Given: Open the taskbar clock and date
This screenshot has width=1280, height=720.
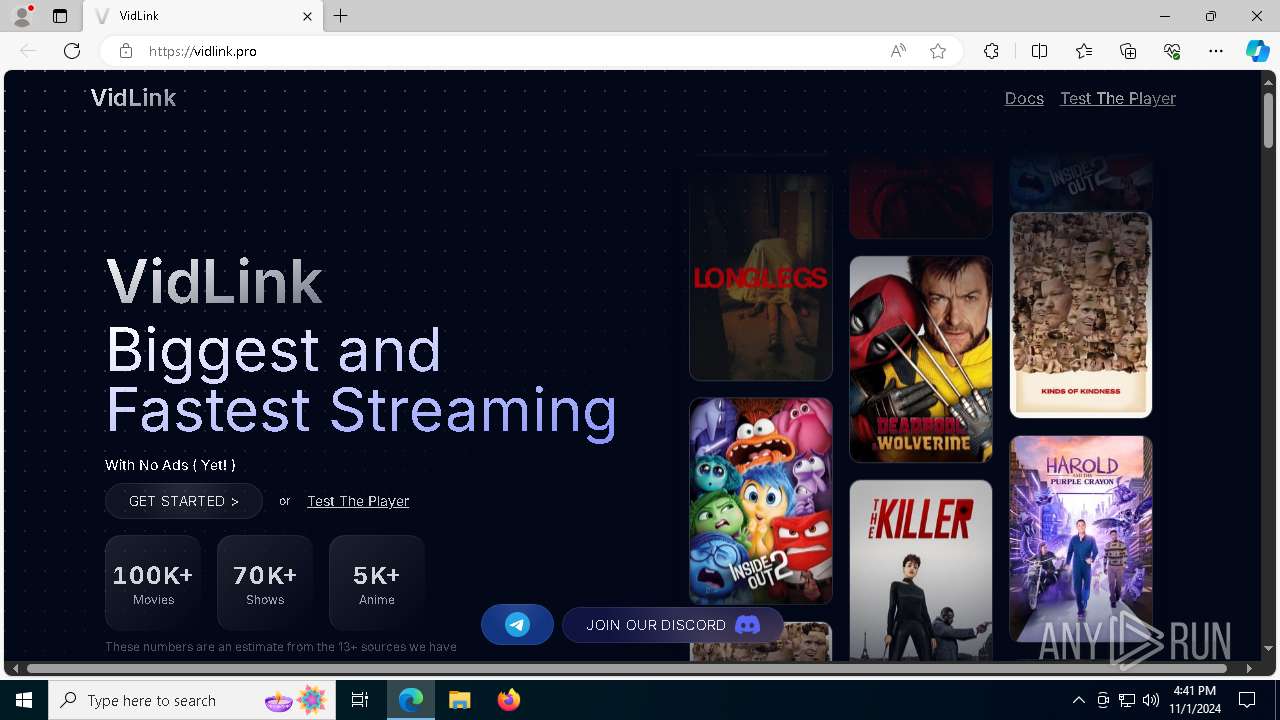Looking at the screenshot, I should coord(1194,700).
